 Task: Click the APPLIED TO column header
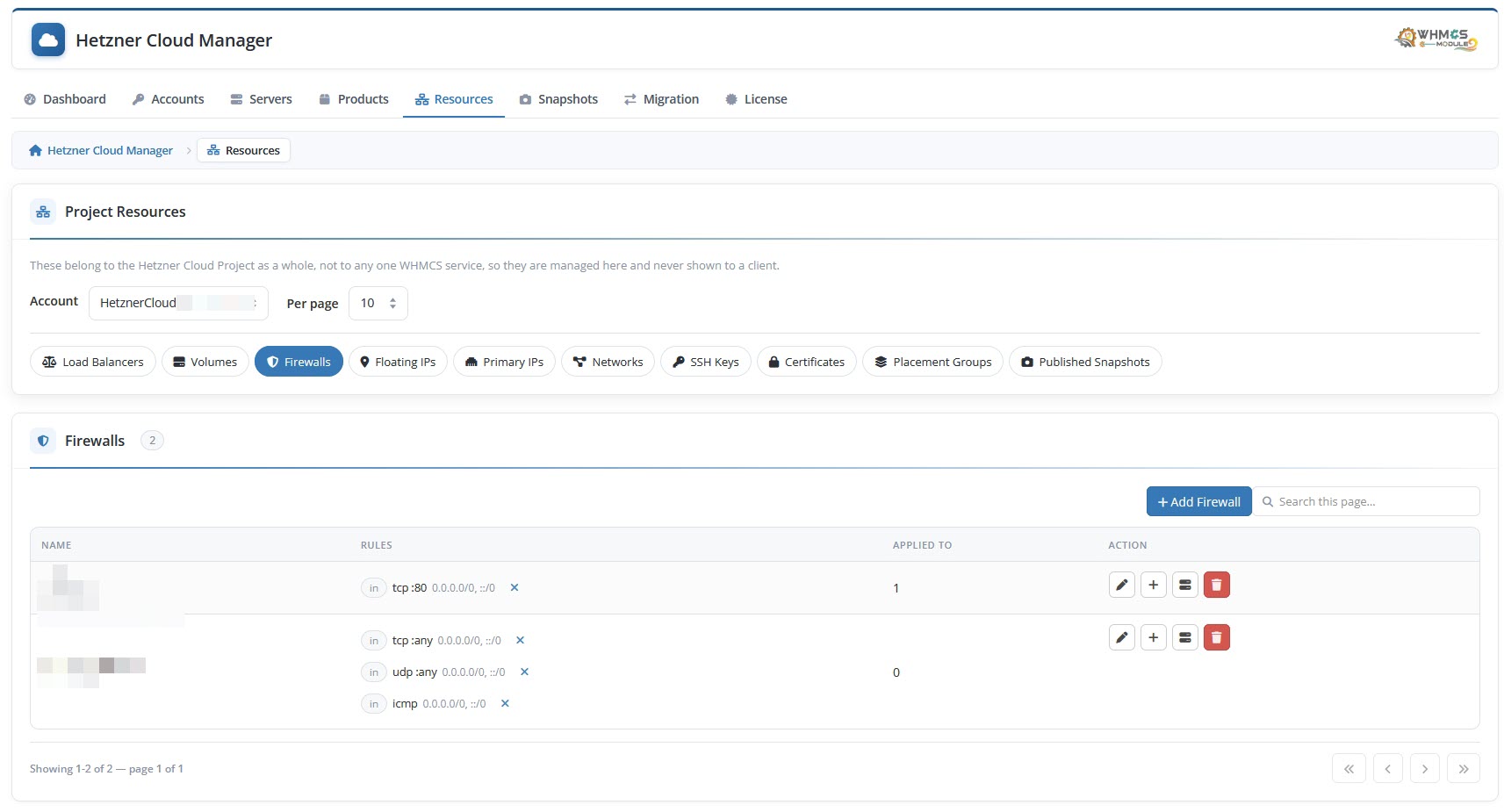[922, 545]
